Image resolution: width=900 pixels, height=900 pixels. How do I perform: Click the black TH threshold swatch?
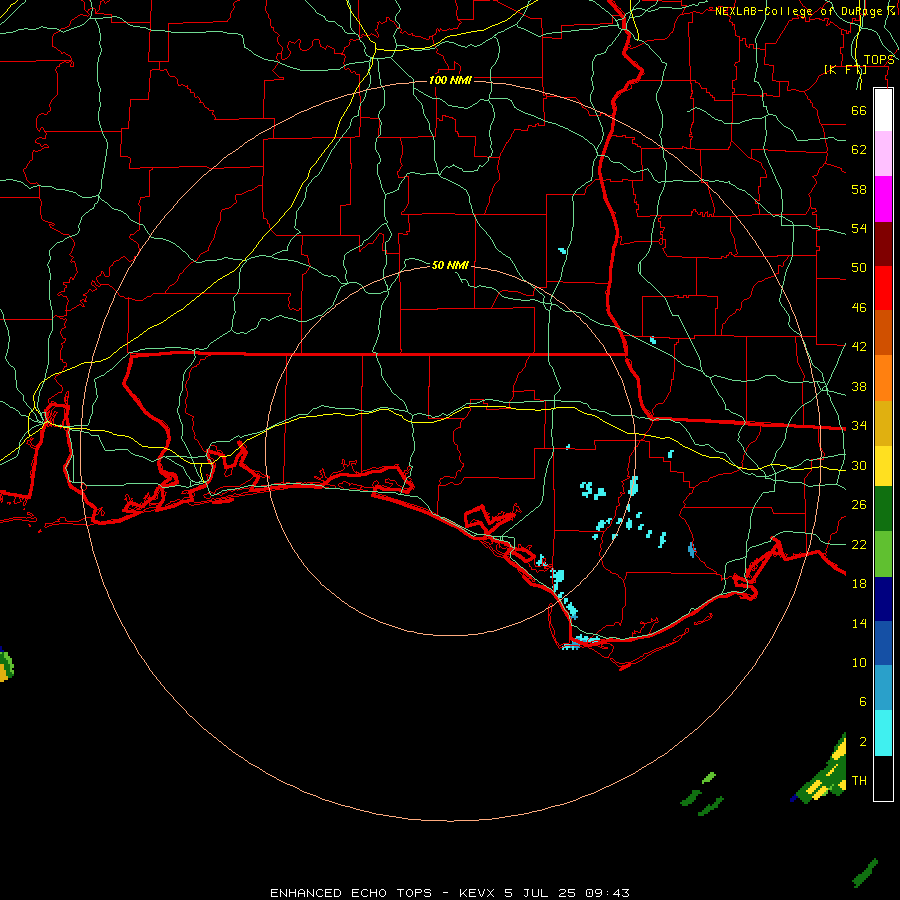883,778
